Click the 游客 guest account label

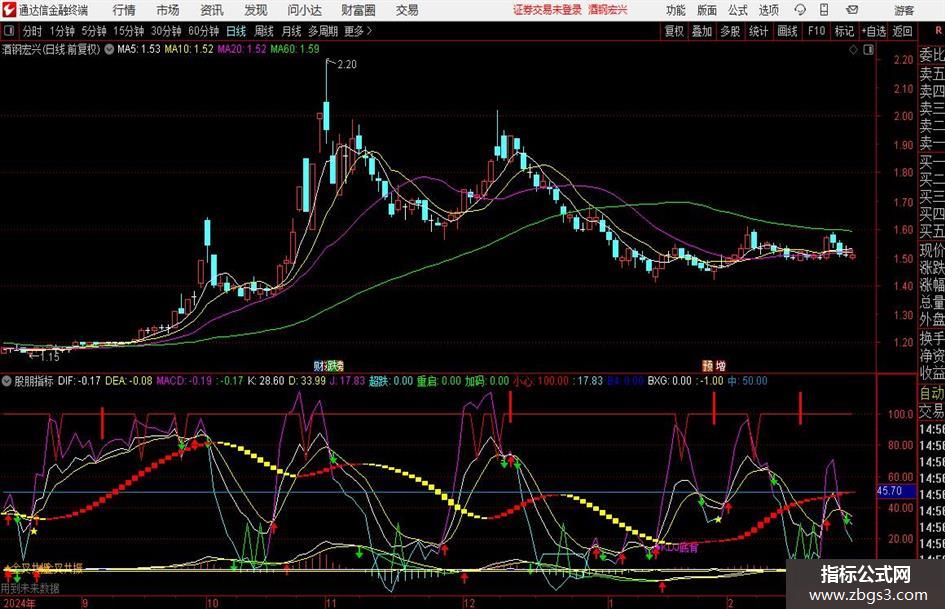coord(904,10)
